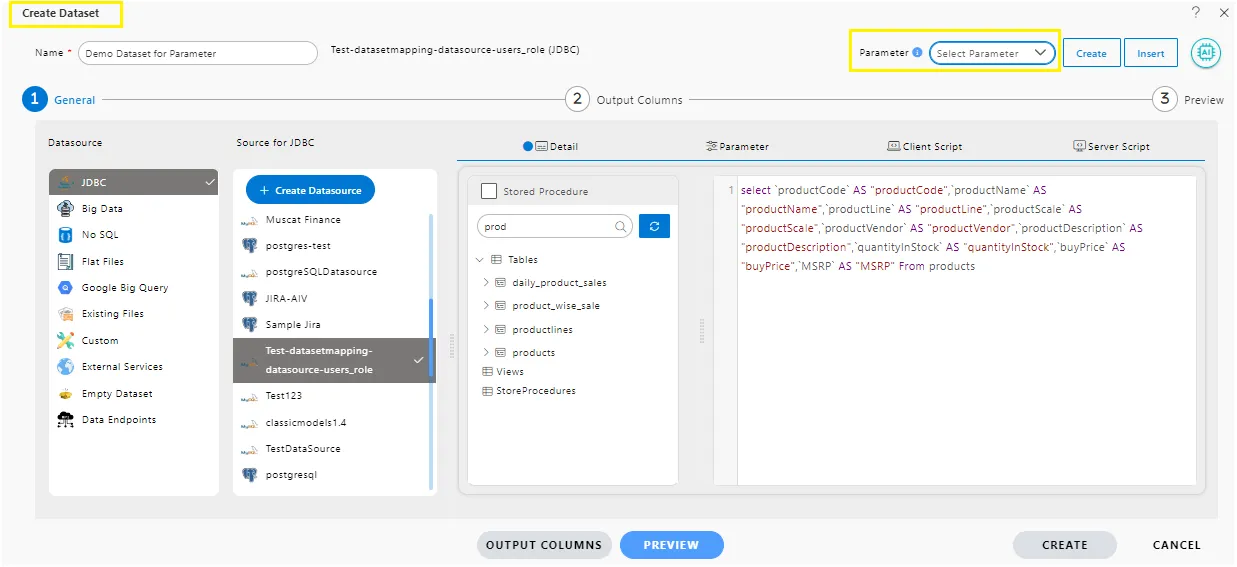Viewport: 1237px width, 567px height.
Task: Click the Sample Jira datasource icon
Action: 249,324
